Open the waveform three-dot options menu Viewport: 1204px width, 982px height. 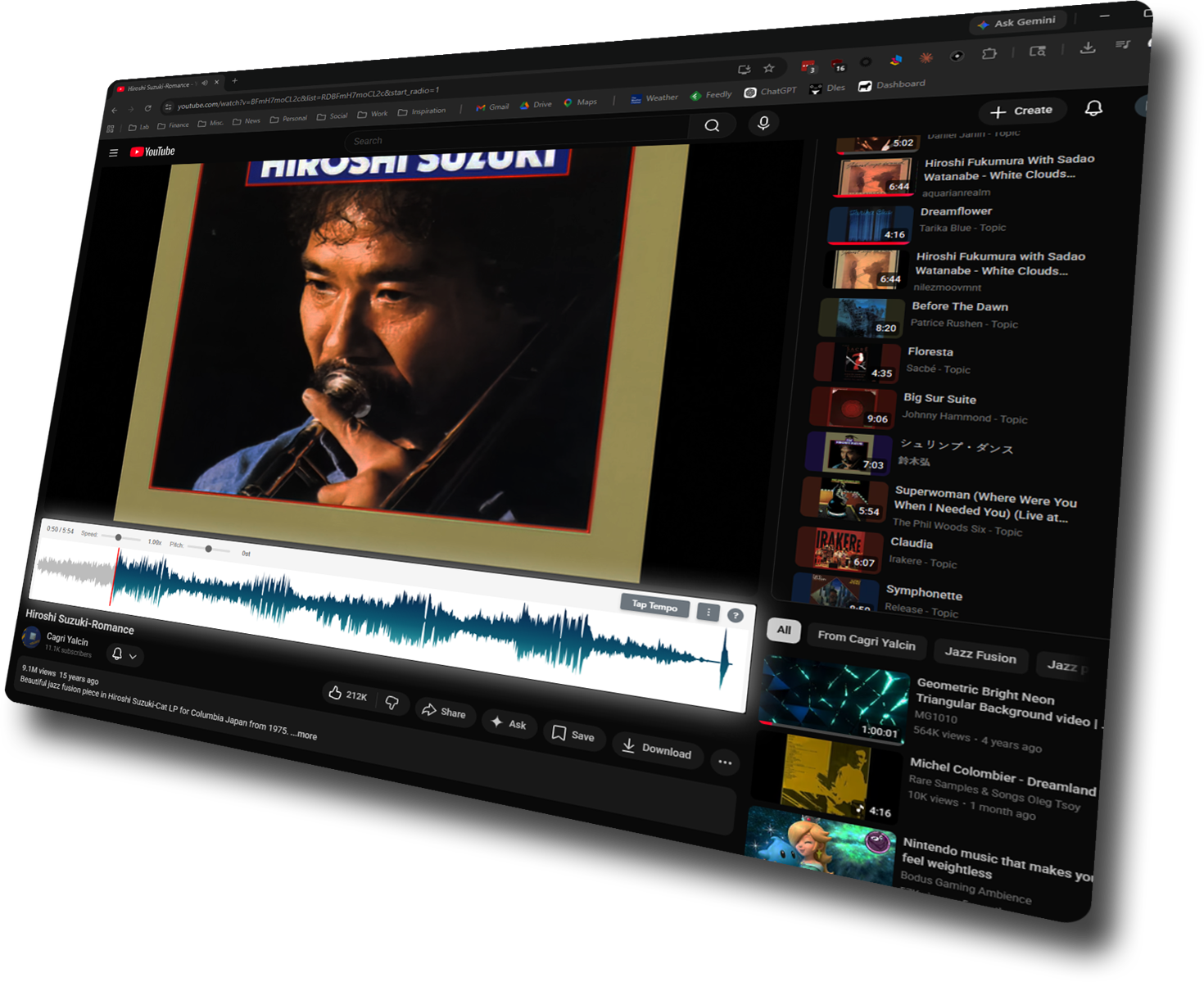click(708, 612)
